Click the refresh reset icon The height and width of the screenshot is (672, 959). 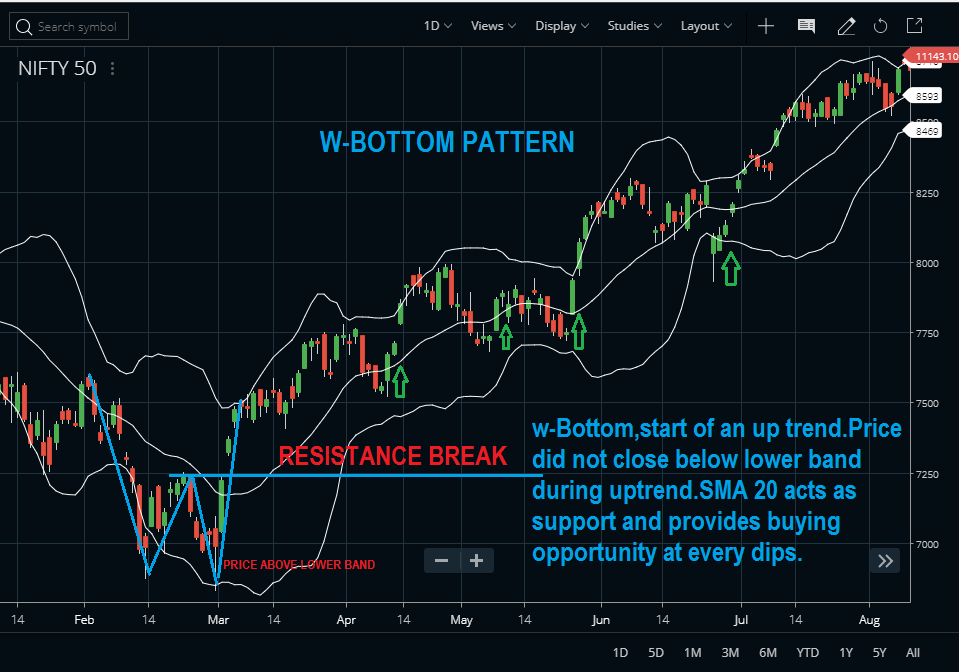click(x=880, y=26)
